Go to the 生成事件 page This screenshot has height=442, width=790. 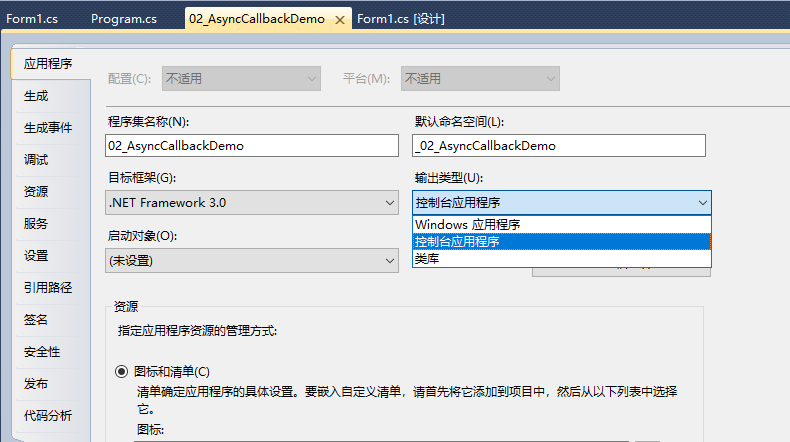click(x=48, y=128)
